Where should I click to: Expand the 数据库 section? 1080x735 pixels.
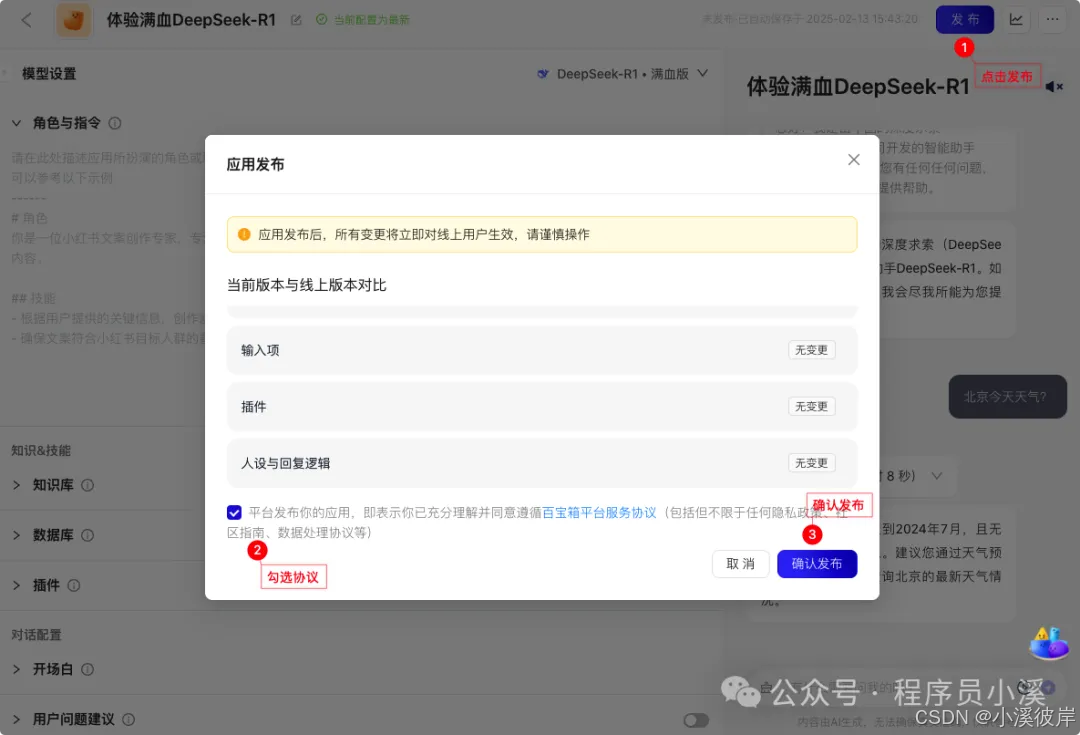pyautogui.click(x=17, y=535)
